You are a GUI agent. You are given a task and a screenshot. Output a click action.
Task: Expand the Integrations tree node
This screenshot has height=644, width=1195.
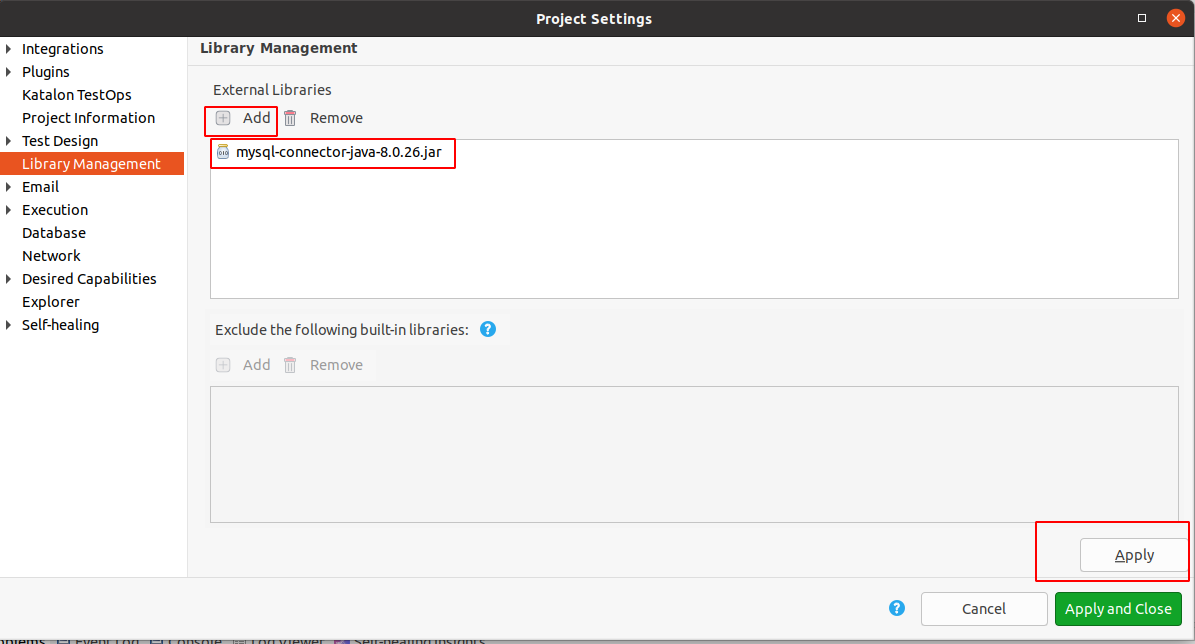[x=8, y=49]
